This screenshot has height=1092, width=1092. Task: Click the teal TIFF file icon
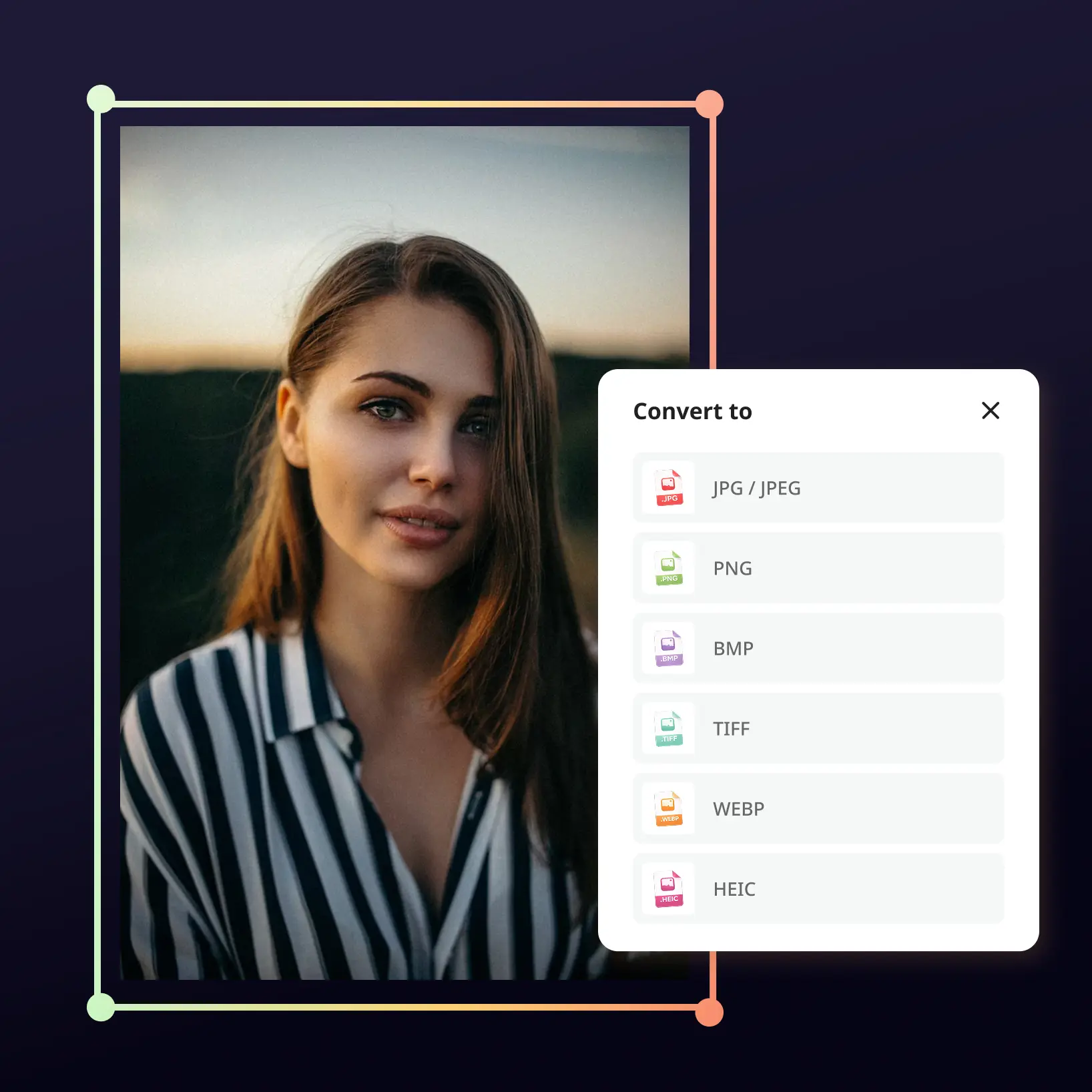pos(669,728)
